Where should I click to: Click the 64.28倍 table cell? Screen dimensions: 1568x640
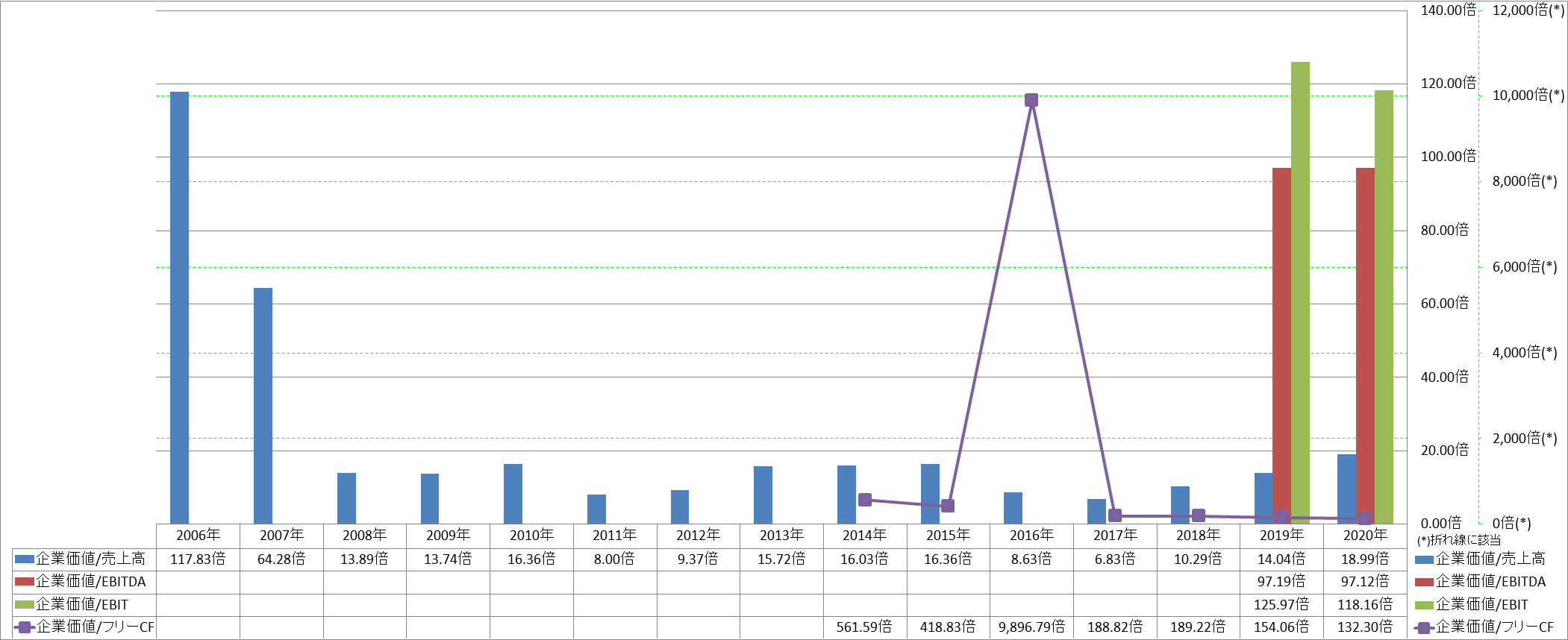click(281, 559)
